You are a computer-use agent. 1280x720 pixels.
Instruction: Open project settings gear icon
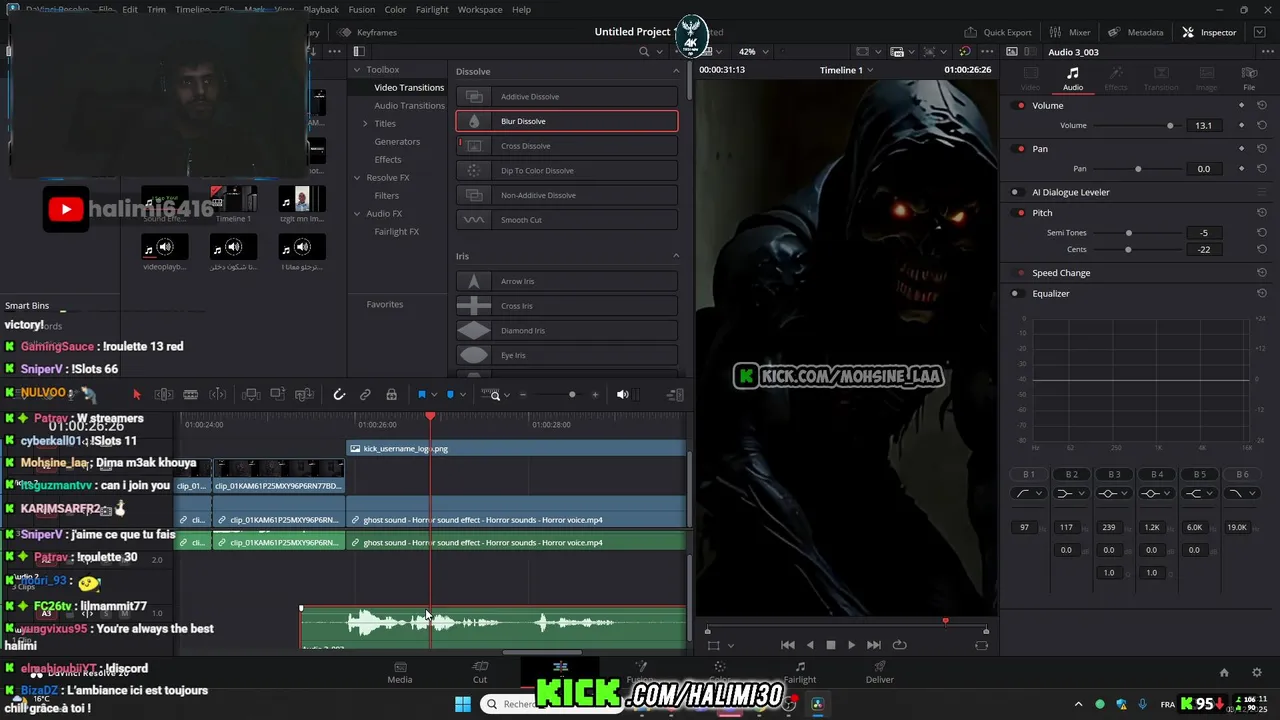[x=1257, y=672]
